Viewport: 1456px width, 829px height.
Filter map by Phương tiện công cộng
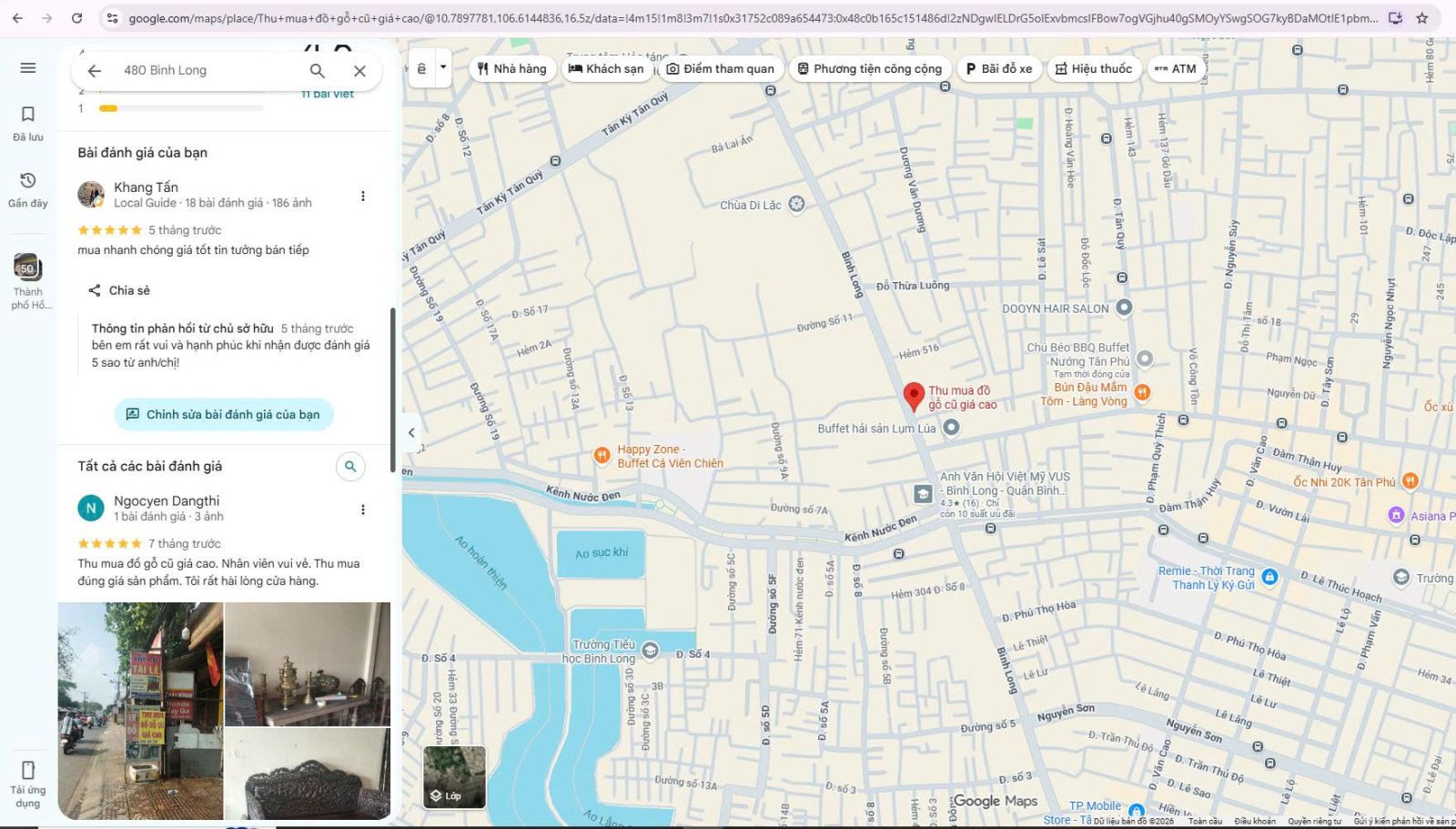click(x=870, y=68)
